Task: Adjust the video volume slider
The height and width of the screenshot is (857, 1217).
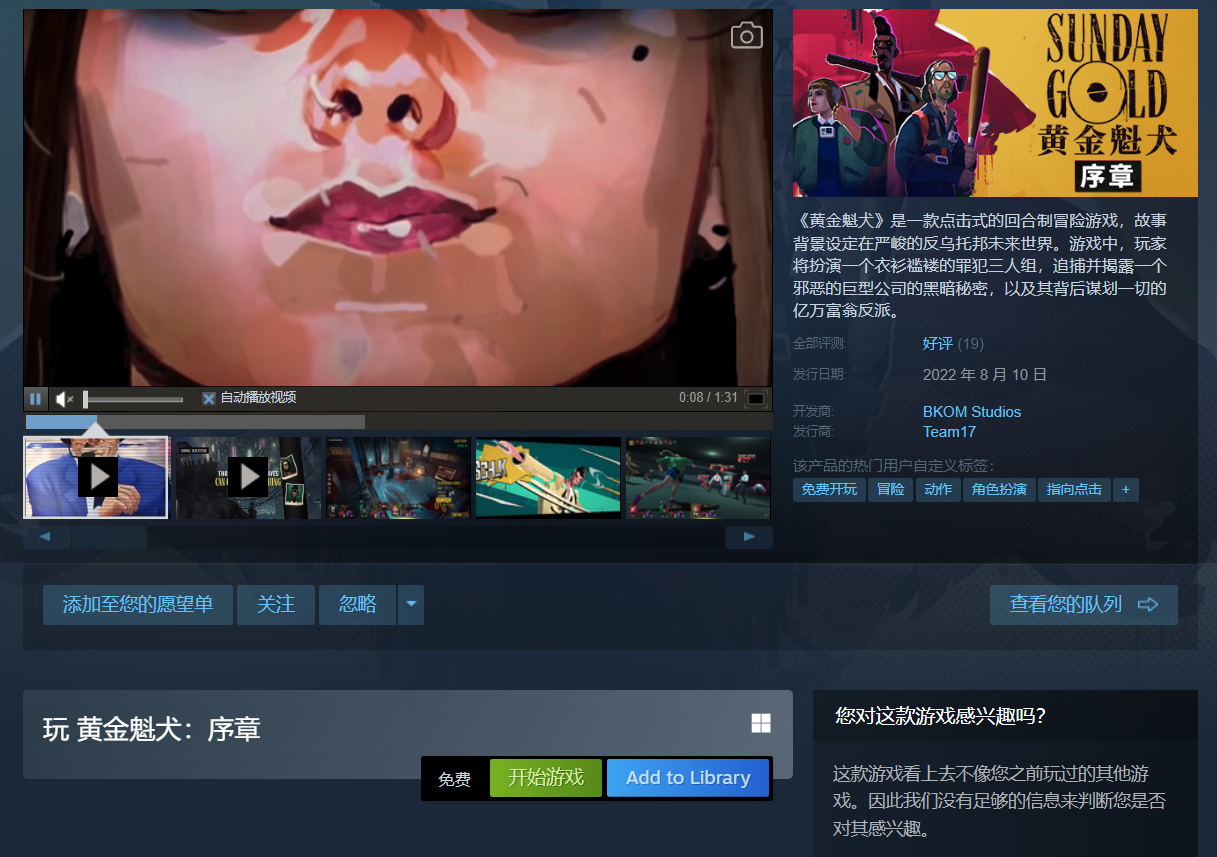Action: click(x=133, y=399)
